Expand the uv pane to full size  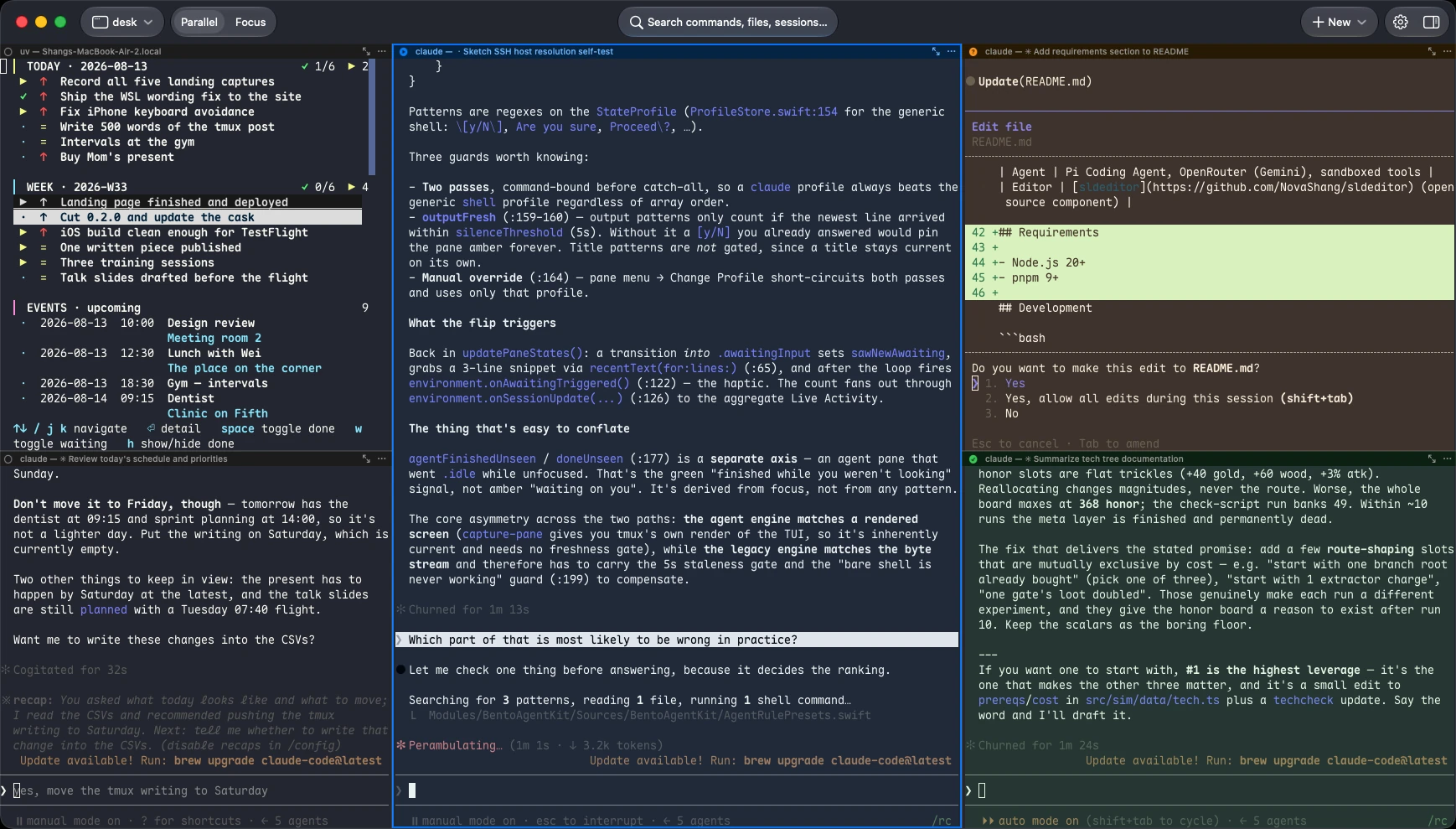[x=366, y=51]
